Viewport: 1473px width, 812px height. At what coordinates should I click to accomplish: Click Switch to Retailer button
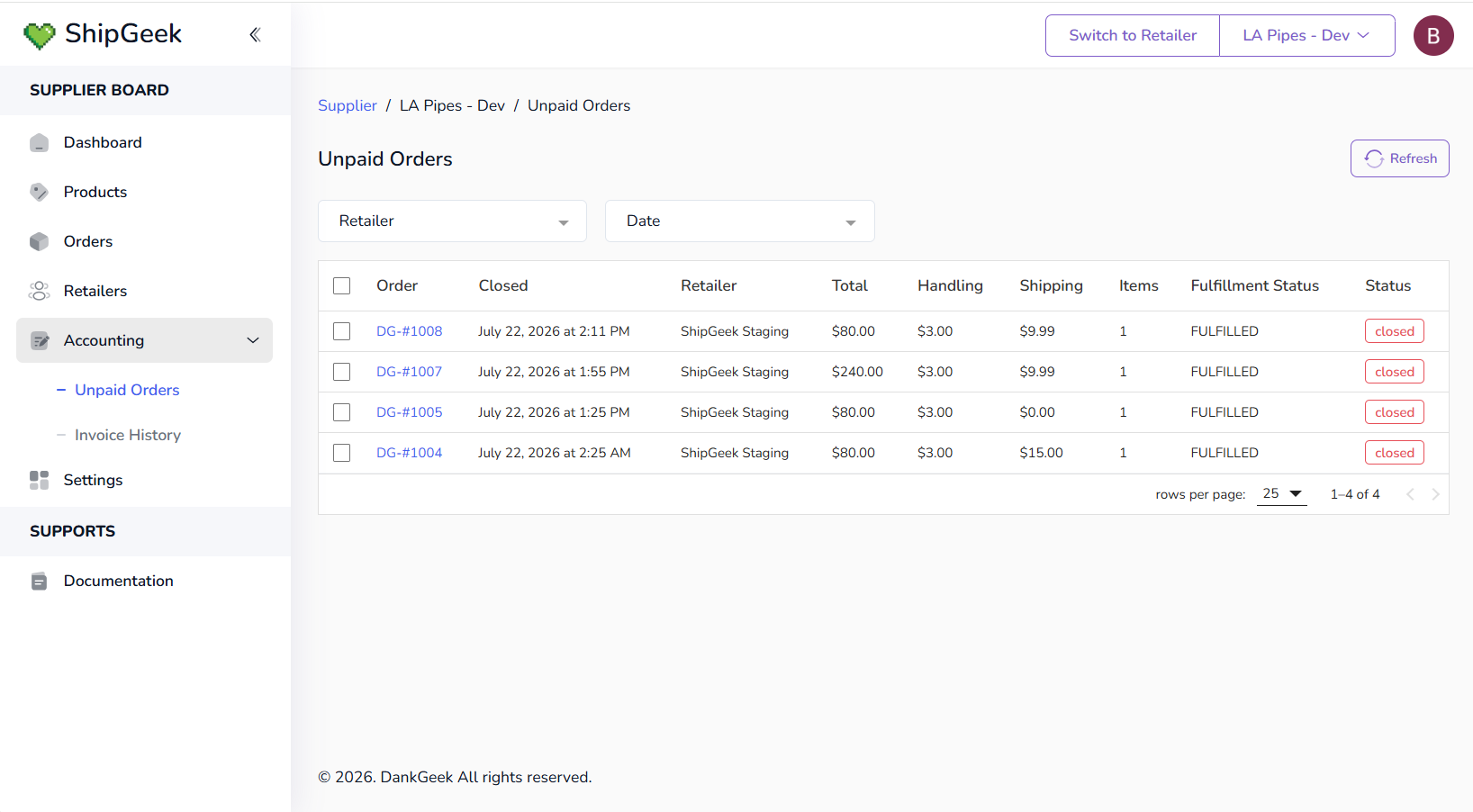point(1133,35)
